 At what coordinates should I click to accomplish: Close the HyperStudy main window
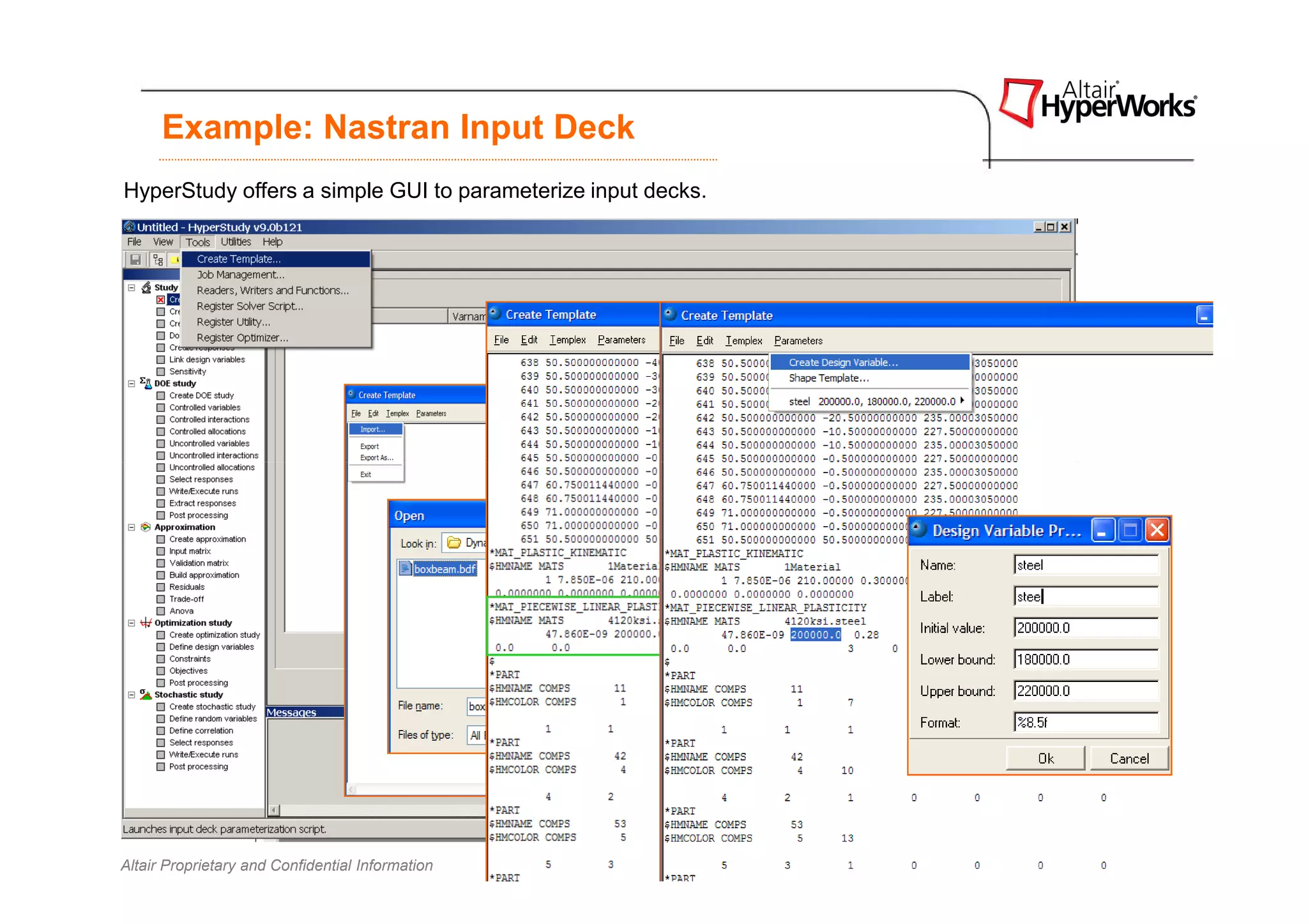[x=1065, y=227]
